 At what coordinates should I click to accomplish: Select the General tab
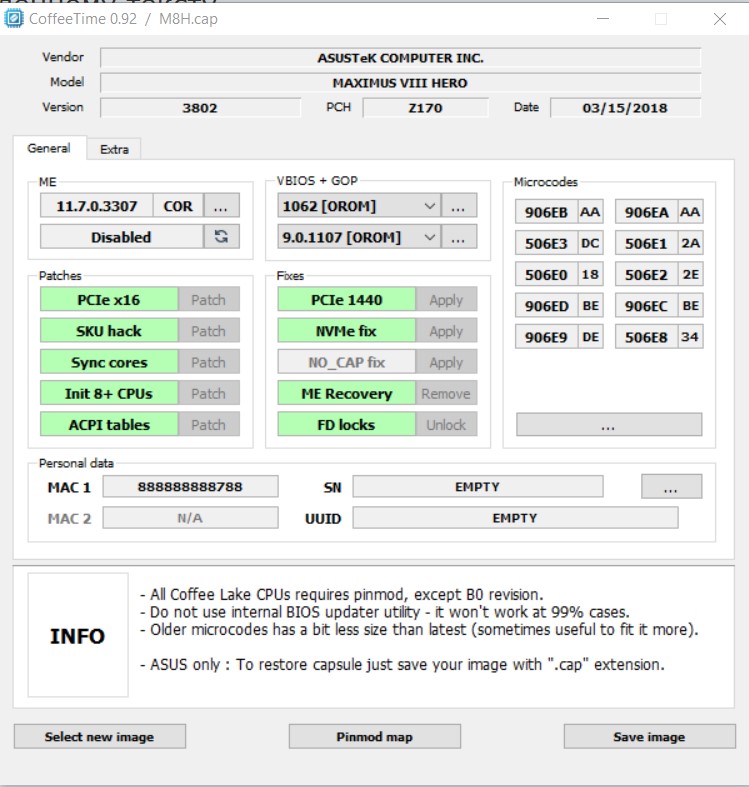tap(49, 148)
